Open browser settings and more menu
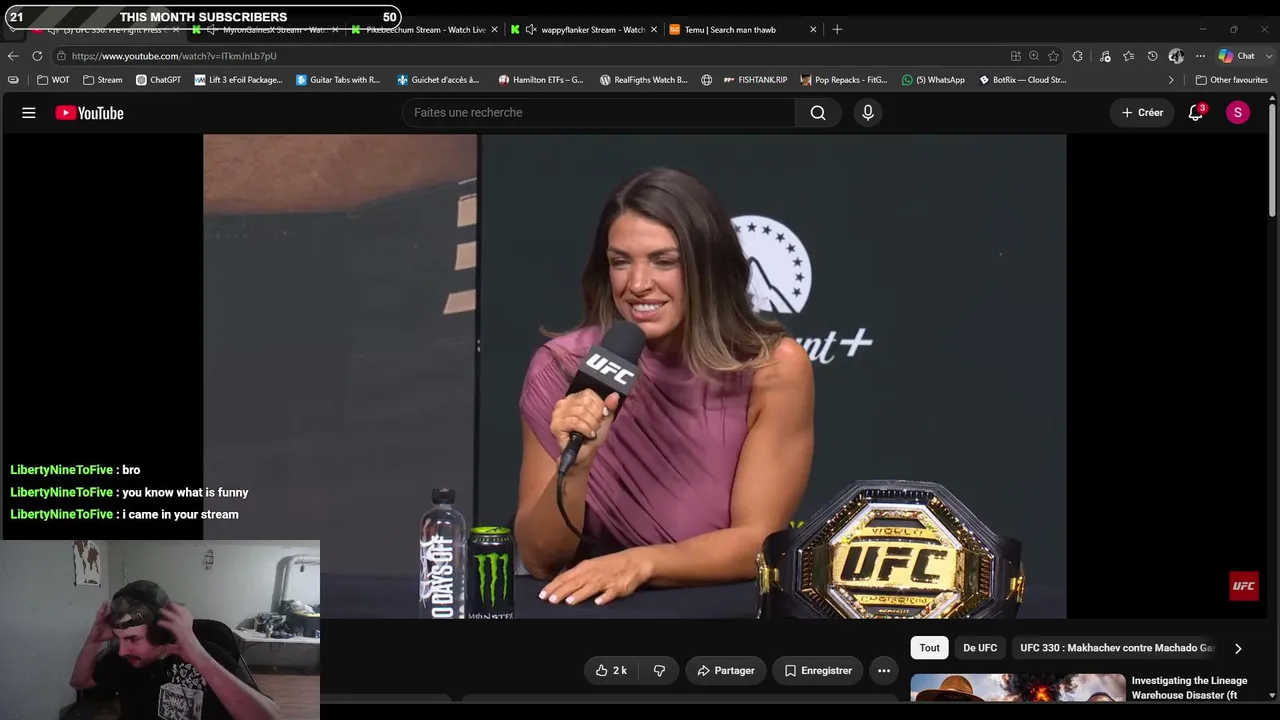 pos(1200,56)
